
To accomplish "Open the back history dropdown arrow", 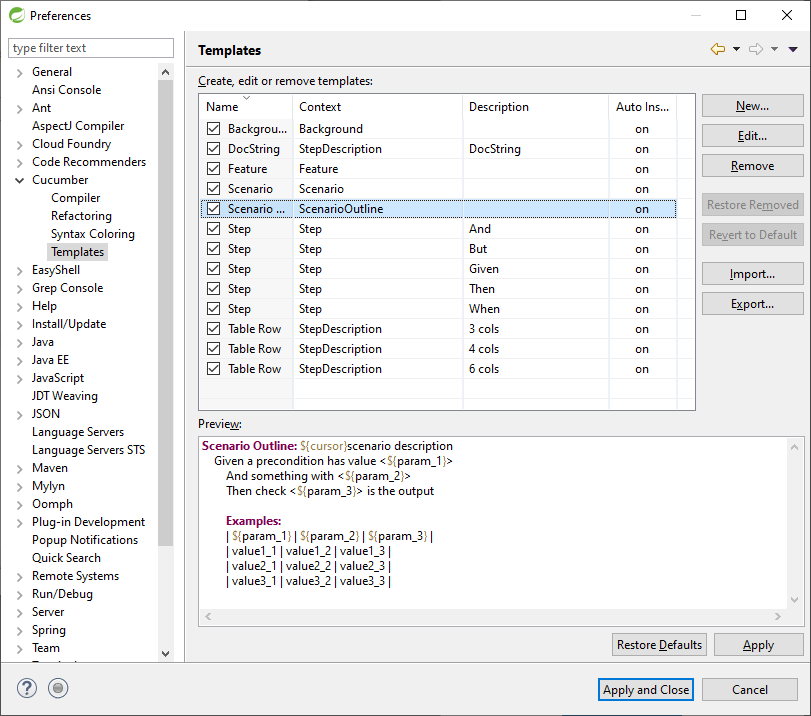I will pos(736,49).
